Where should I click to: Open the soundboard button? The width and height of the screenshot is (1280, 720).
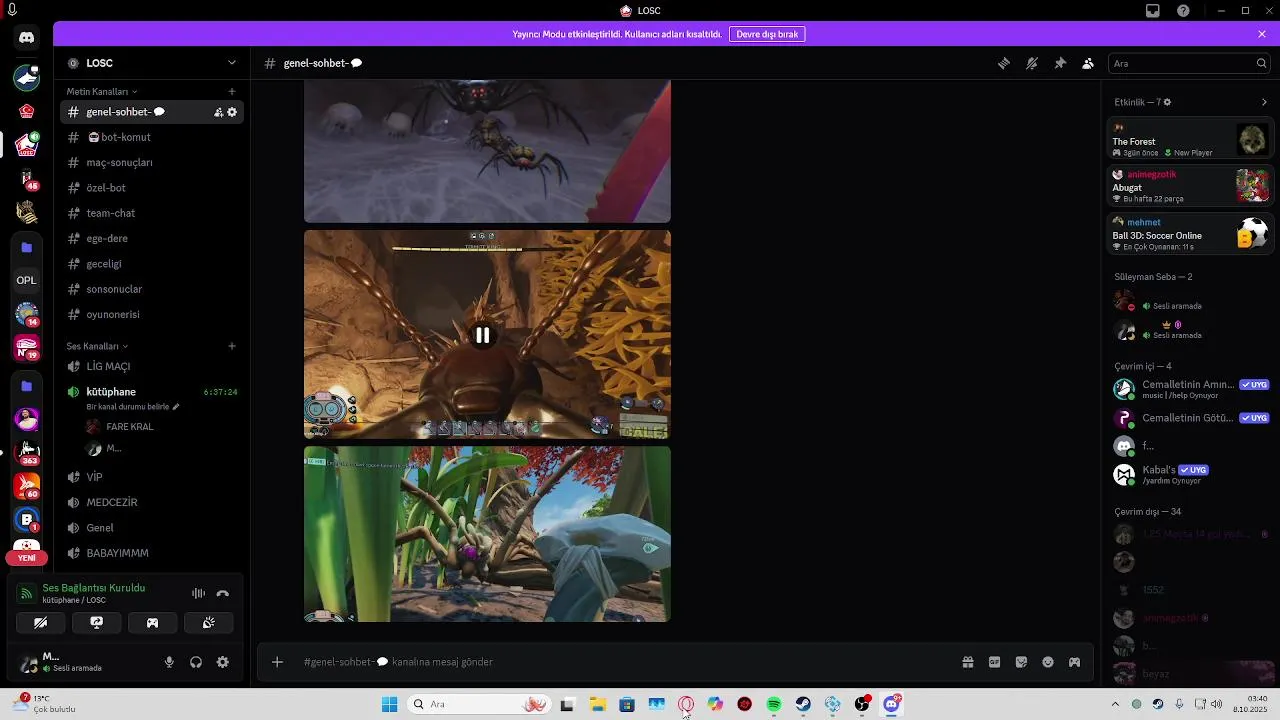click(208, 622)
